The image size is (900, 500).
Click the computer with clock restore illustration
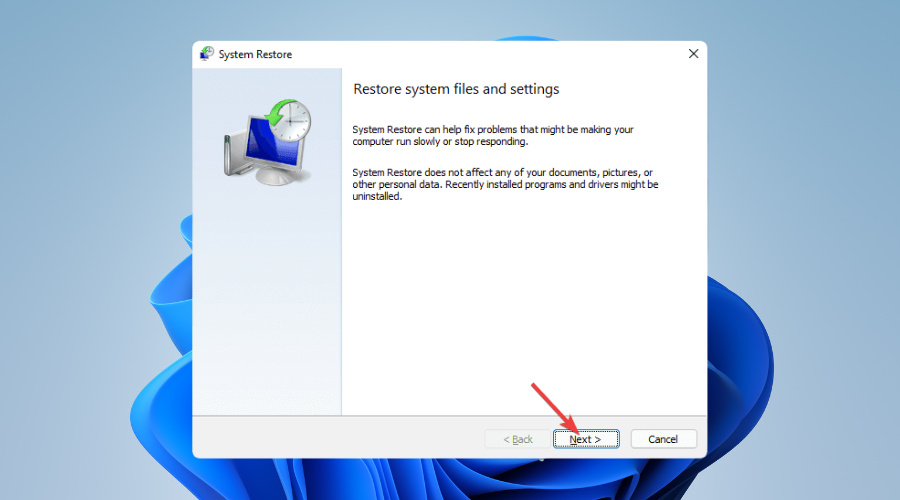pos(267,142)
